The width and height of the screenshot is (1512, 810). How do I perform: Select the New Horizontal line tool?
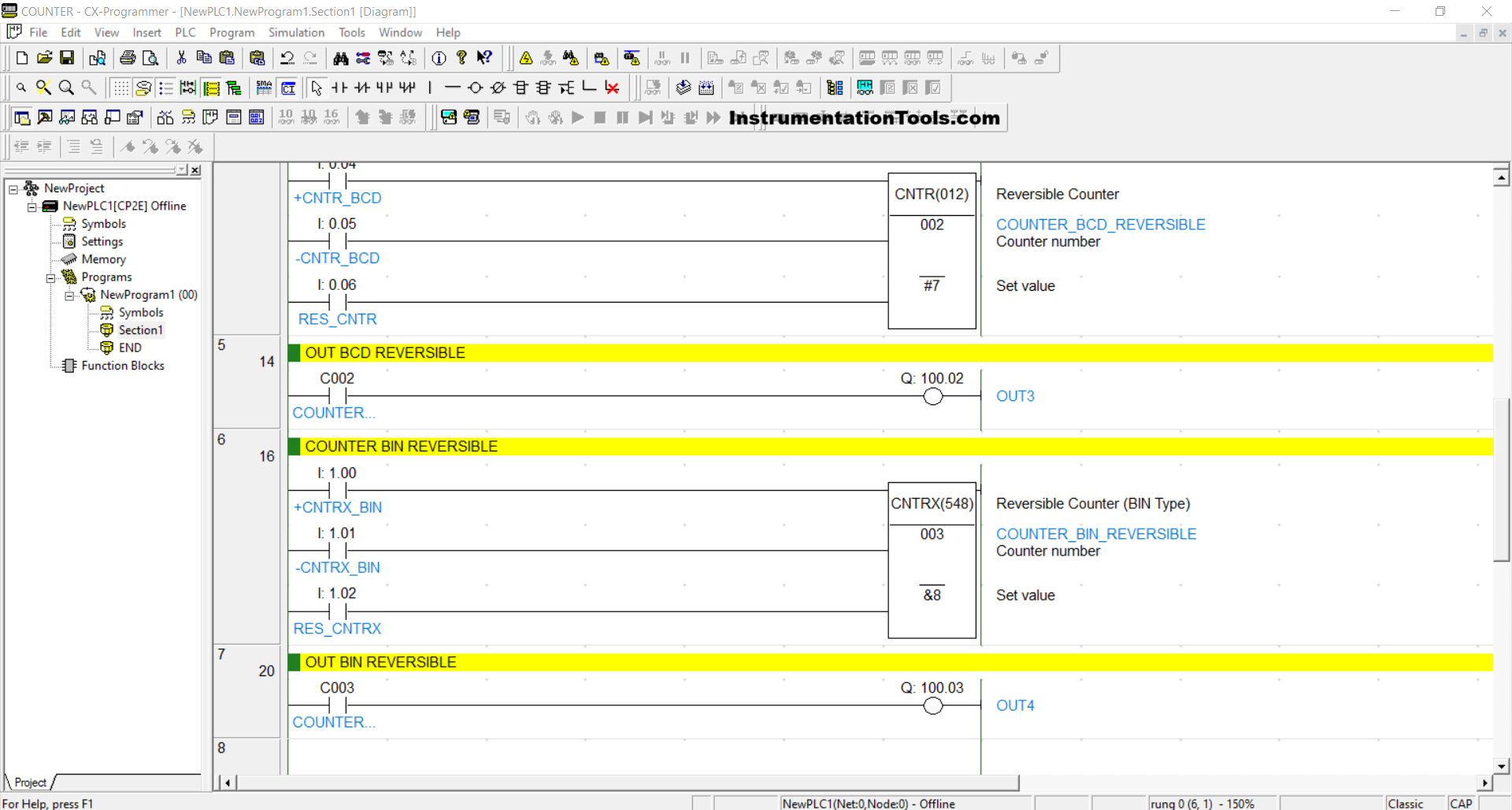(452, 87)
